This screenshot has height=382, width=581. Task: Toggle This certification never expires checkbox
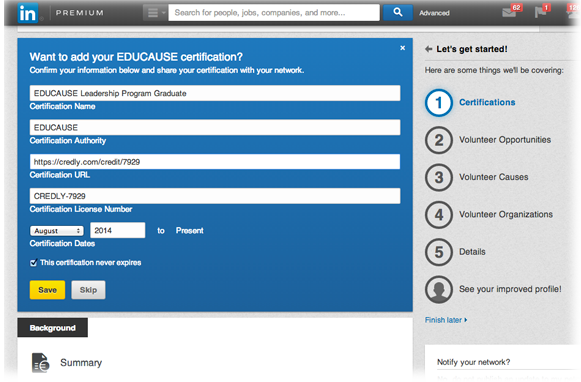pyautogui.click(x=34, y=263)
